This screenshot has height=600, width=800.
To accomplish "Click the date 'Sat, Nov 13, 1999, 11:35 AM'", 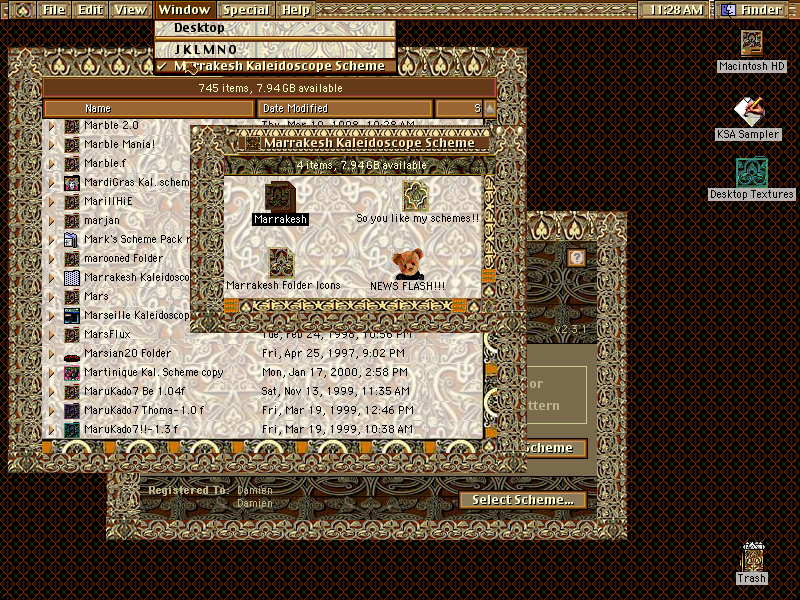I will [335, 391].
